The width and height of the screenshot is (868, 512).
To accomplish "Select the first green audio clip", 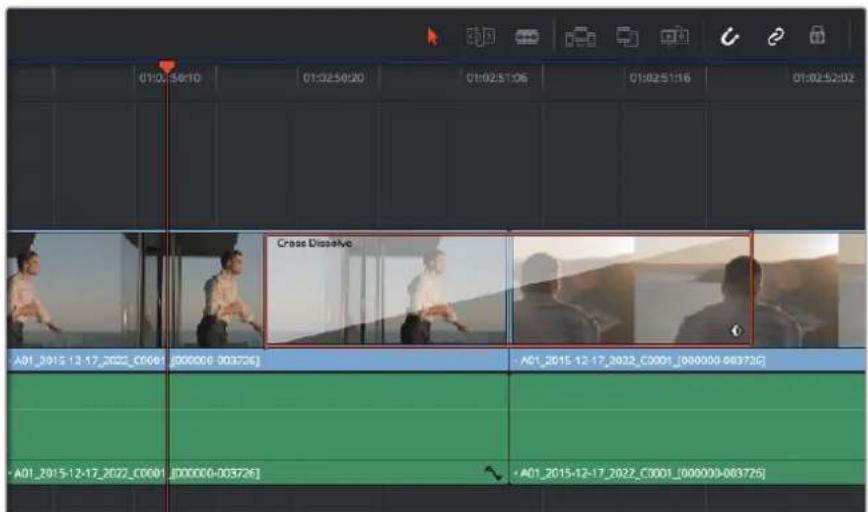I will tap(258, 429).
